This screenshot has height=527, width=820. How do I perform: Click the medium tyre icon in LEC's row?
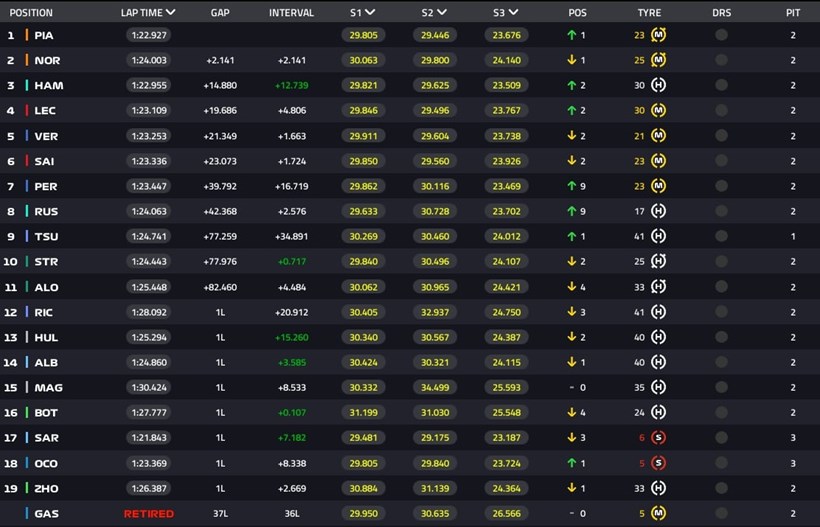(x=658, y=110)
